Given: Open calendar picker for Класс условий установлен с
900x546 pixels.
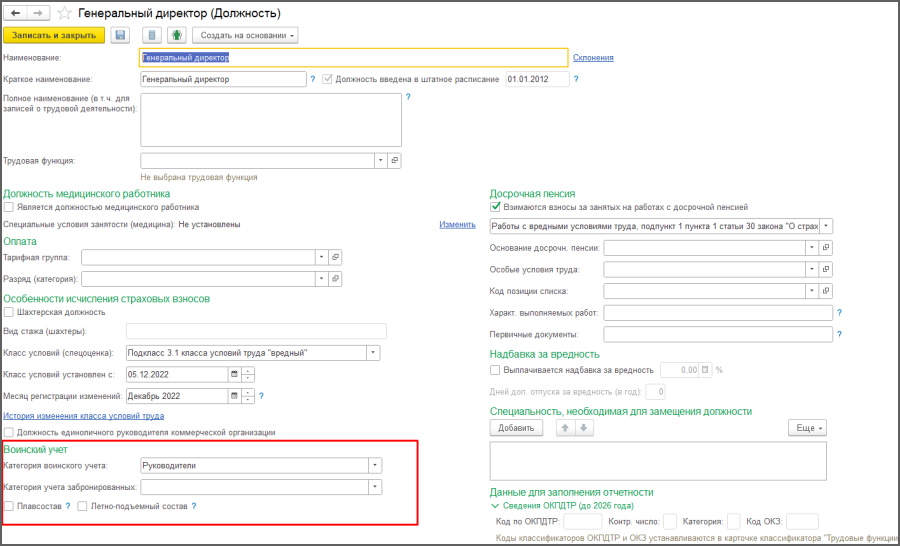Looking at the screenshot, I should point(235,375).
